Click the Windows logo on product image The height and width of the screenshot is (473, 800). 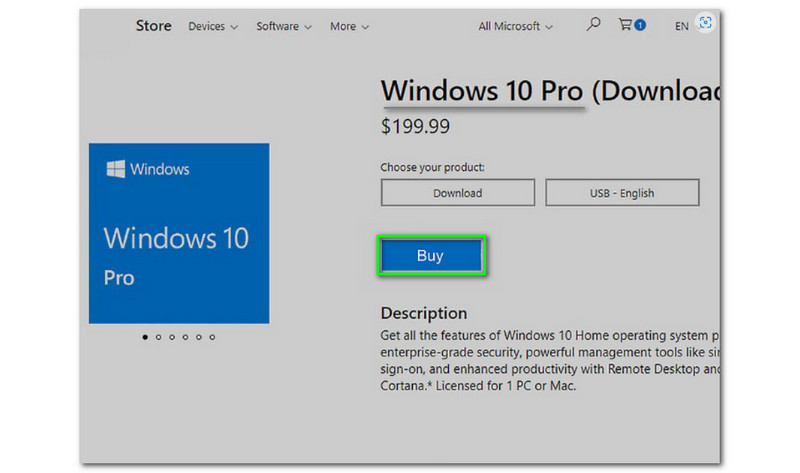[x=116, y=169]
